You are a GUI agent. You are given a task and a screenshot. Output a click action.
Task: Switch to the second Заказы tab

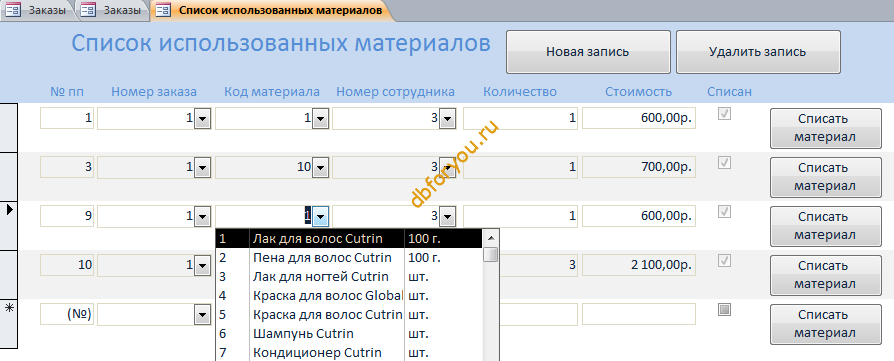pyautogui.click(x=113, y=10)
